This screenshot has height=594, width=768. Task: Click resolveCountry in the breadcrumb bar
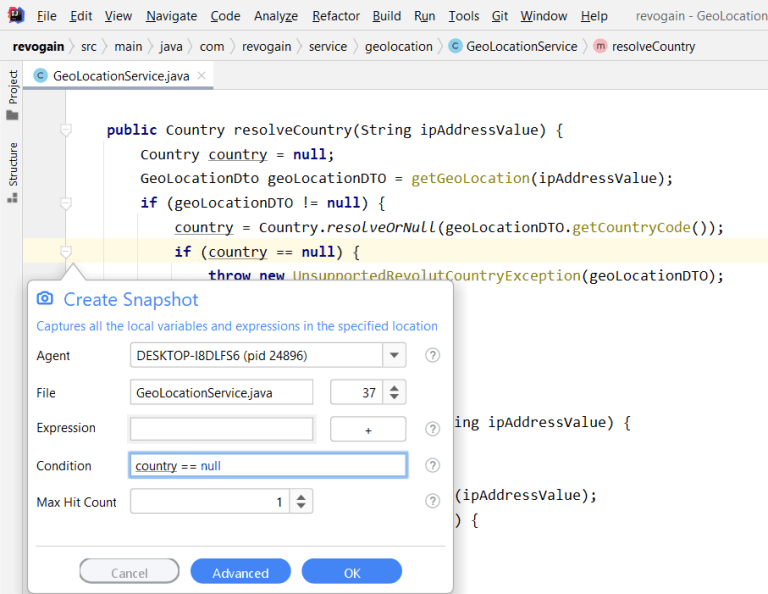[652, 46]
